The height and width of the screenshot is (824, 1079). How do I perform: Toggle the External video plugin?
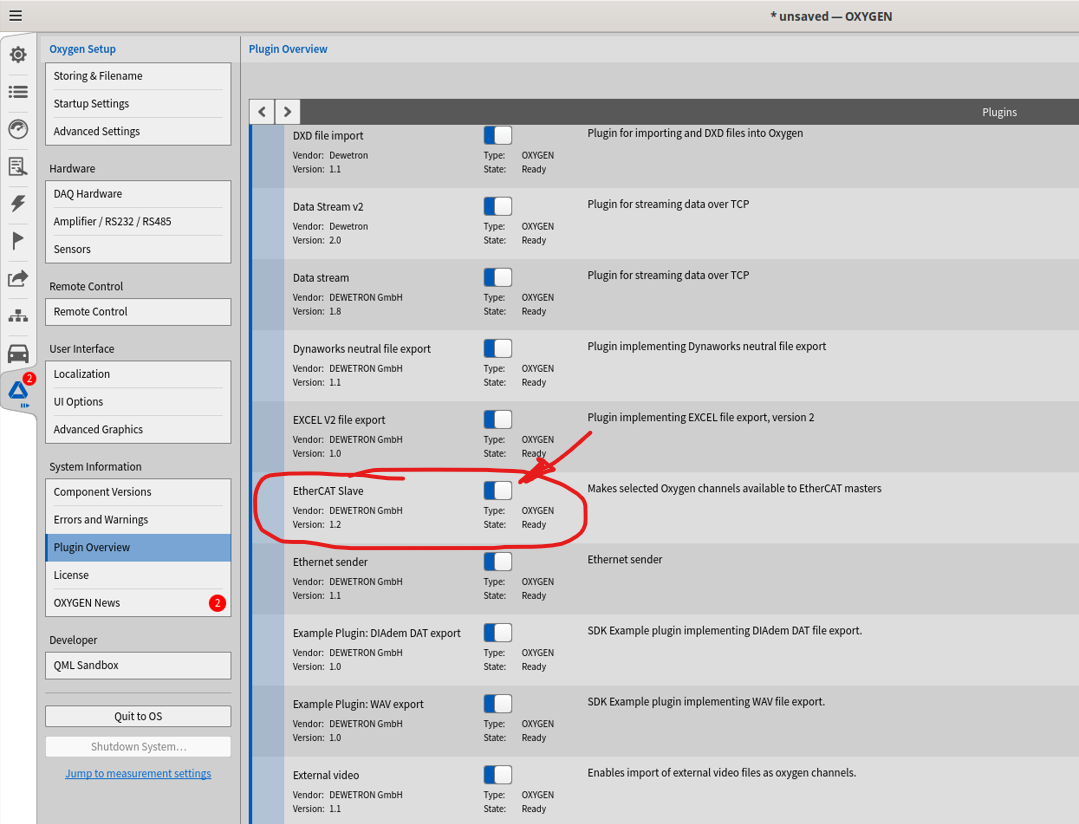click(x=498, y=774)
